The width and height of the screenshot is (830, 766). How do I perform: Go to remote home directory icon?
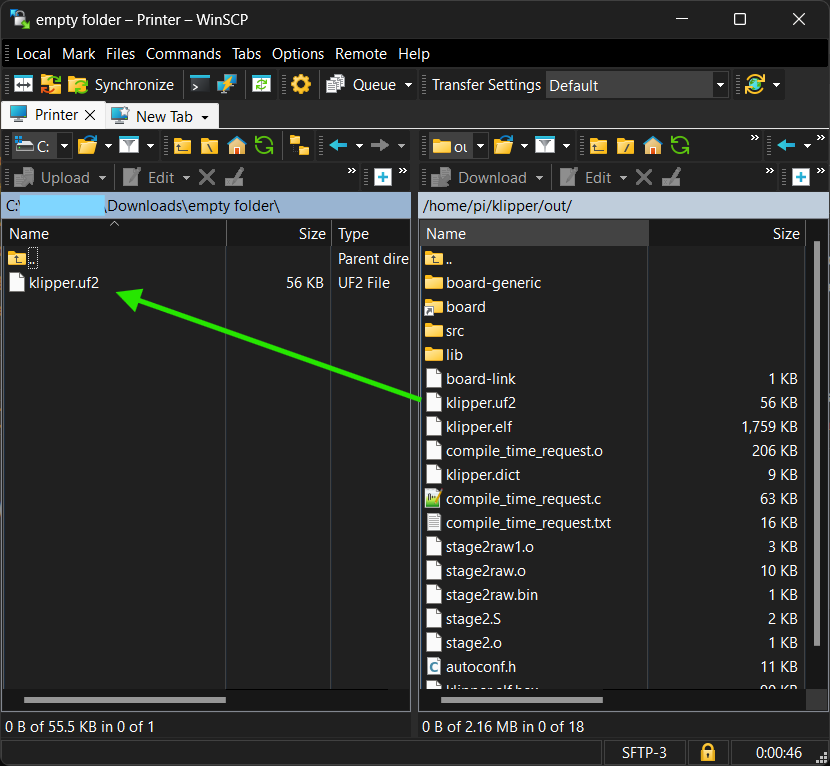click(653, 145)
